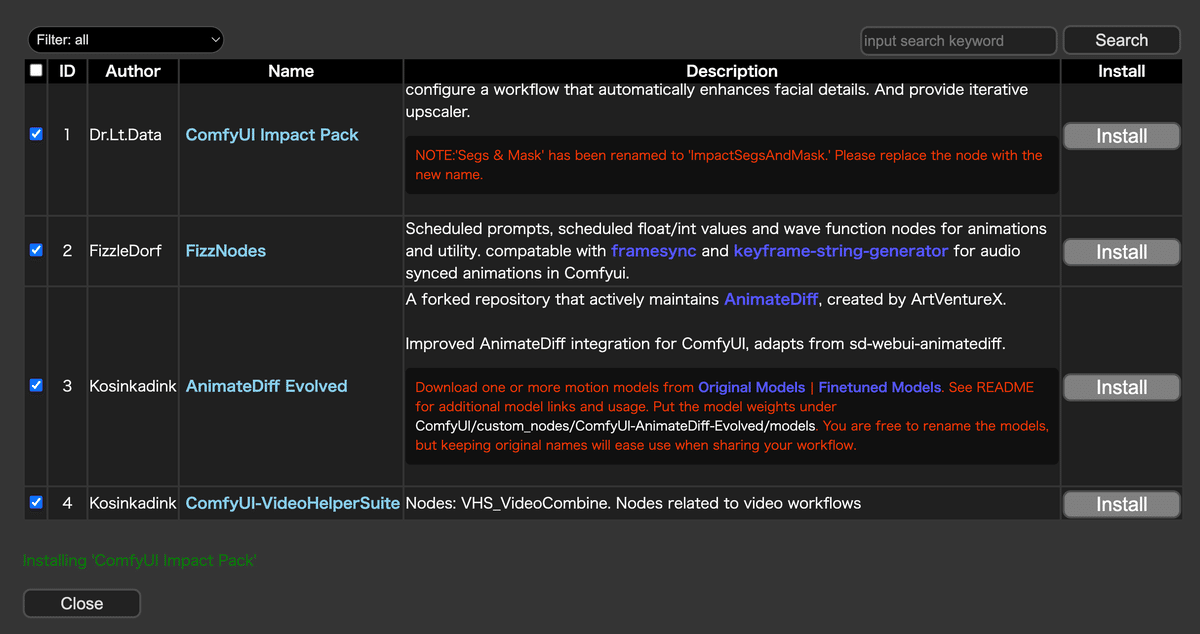Open the Finetuned Models link
Screen dimensions: 1200x634
tap(880, 387)
